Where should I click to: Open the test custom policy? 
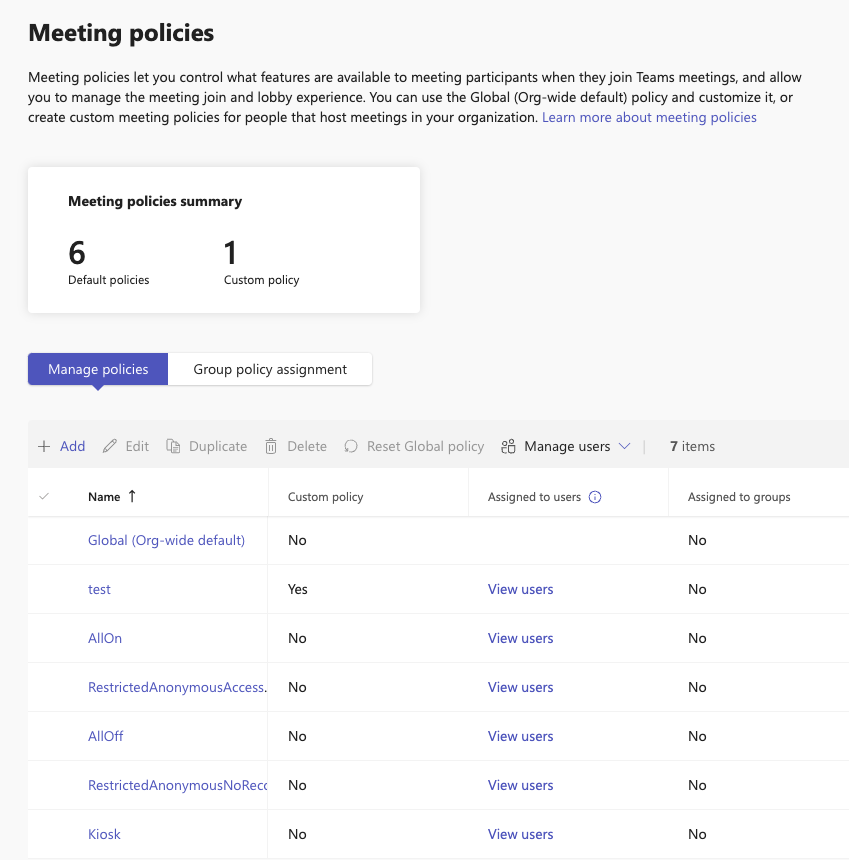(x=99, y=589)
